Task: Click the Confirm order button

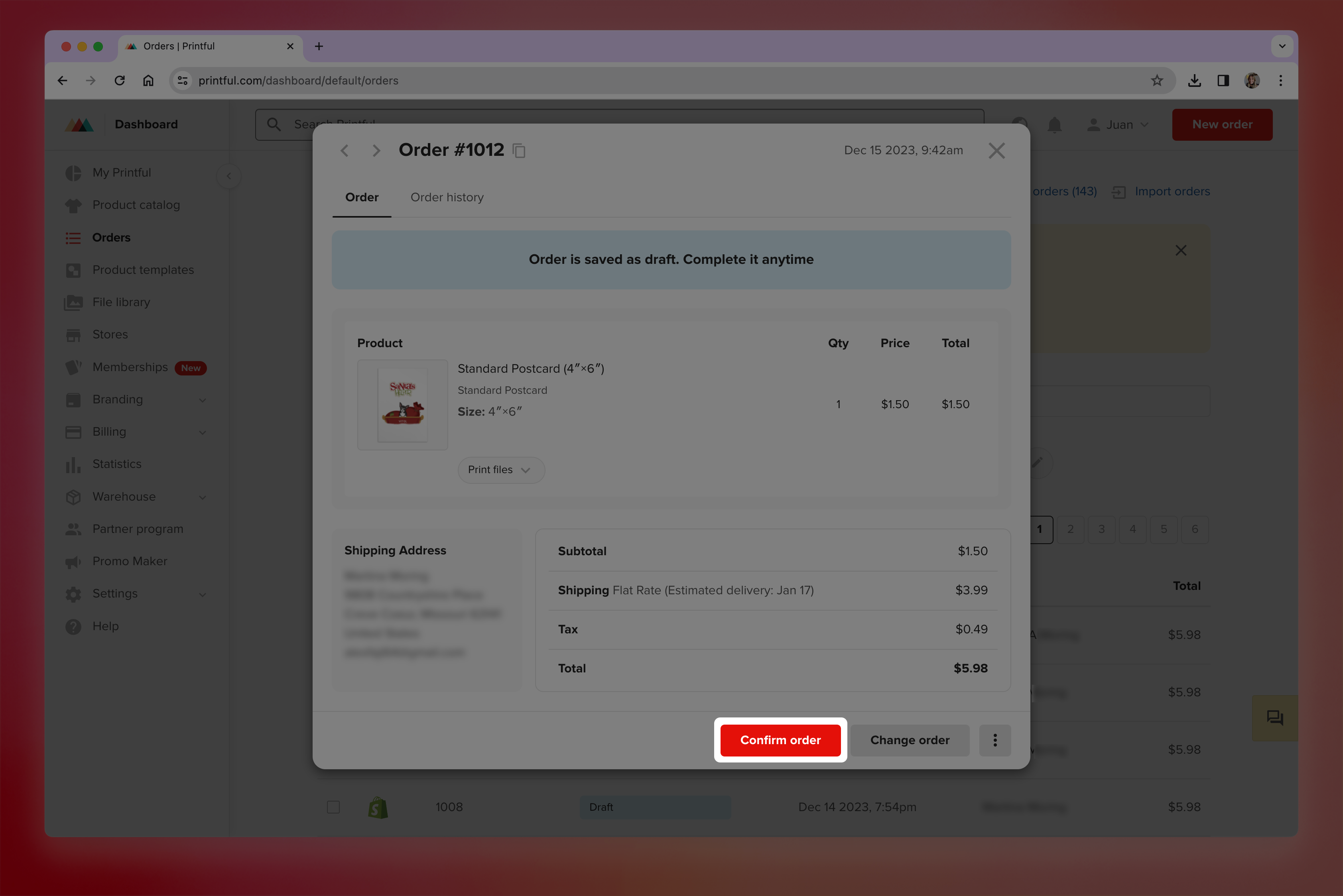Action: point(780,740)
